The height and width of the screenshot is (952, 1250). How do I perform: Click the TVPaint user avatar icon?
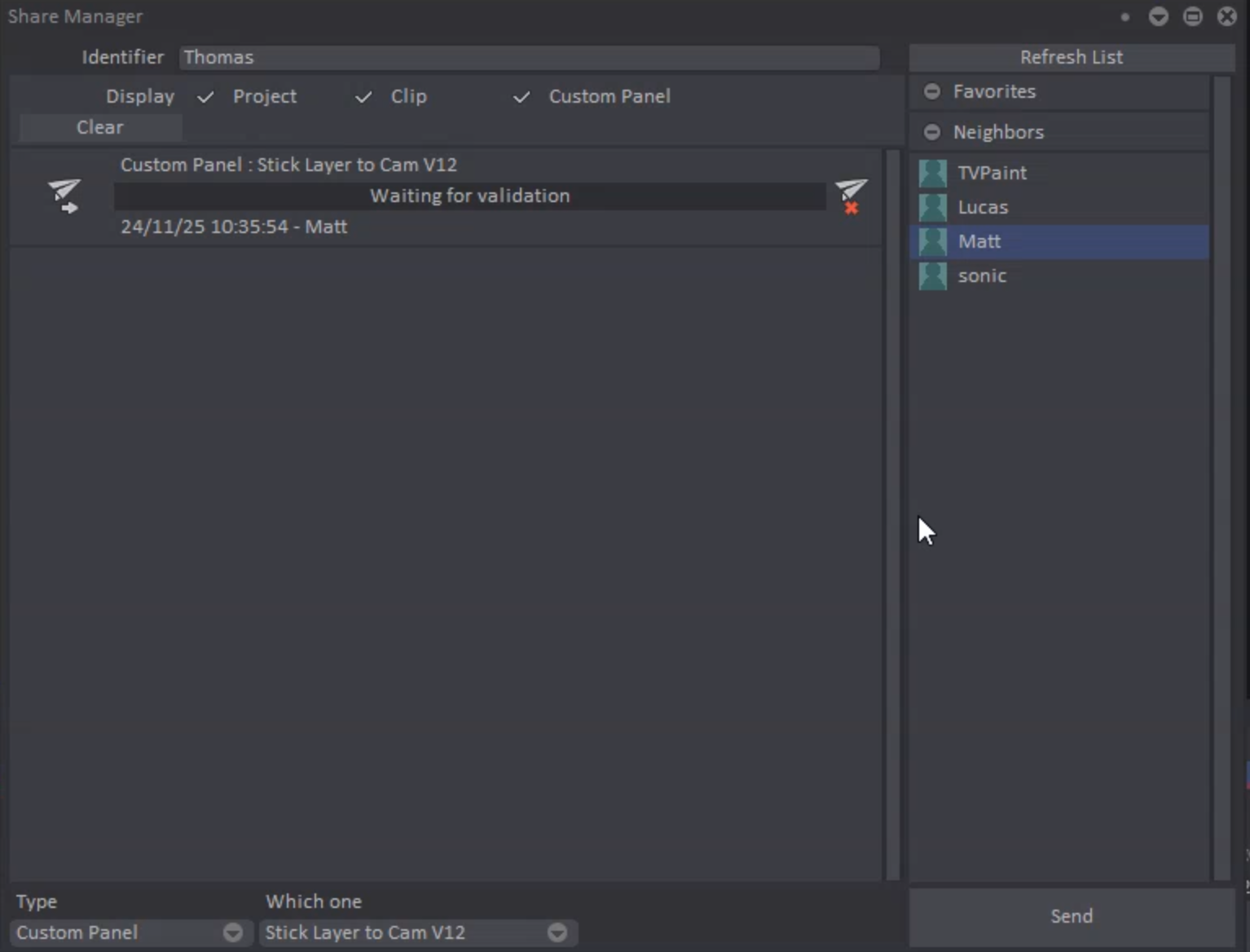click(x=933, y=173)
